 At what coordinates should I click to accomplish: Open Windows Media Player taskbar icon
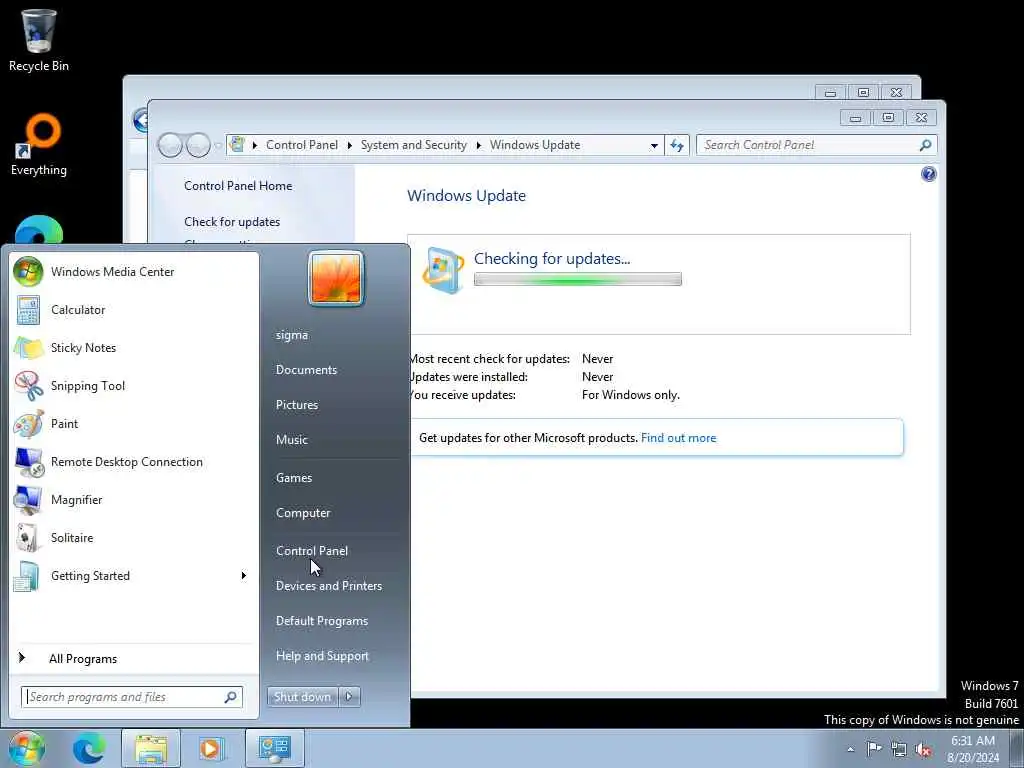coord(211,748)
